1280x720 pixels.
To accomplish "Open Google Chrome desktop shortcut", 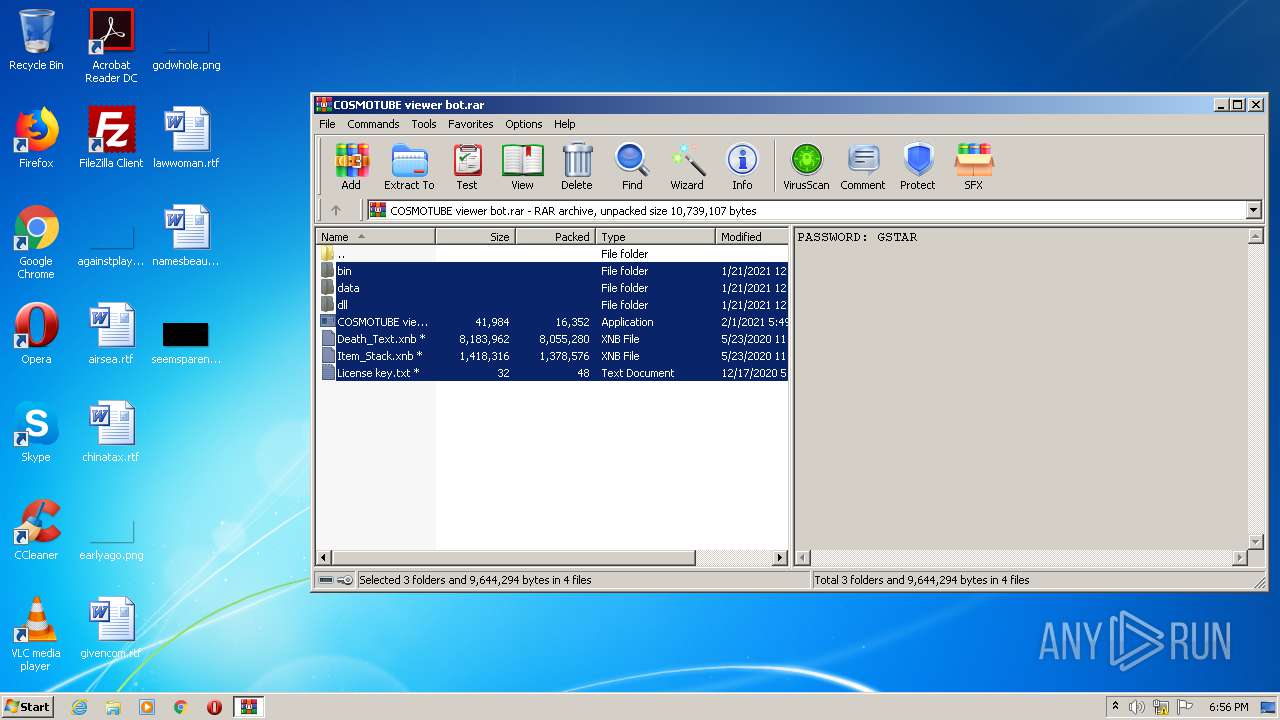I will click(x=36, y=242).
